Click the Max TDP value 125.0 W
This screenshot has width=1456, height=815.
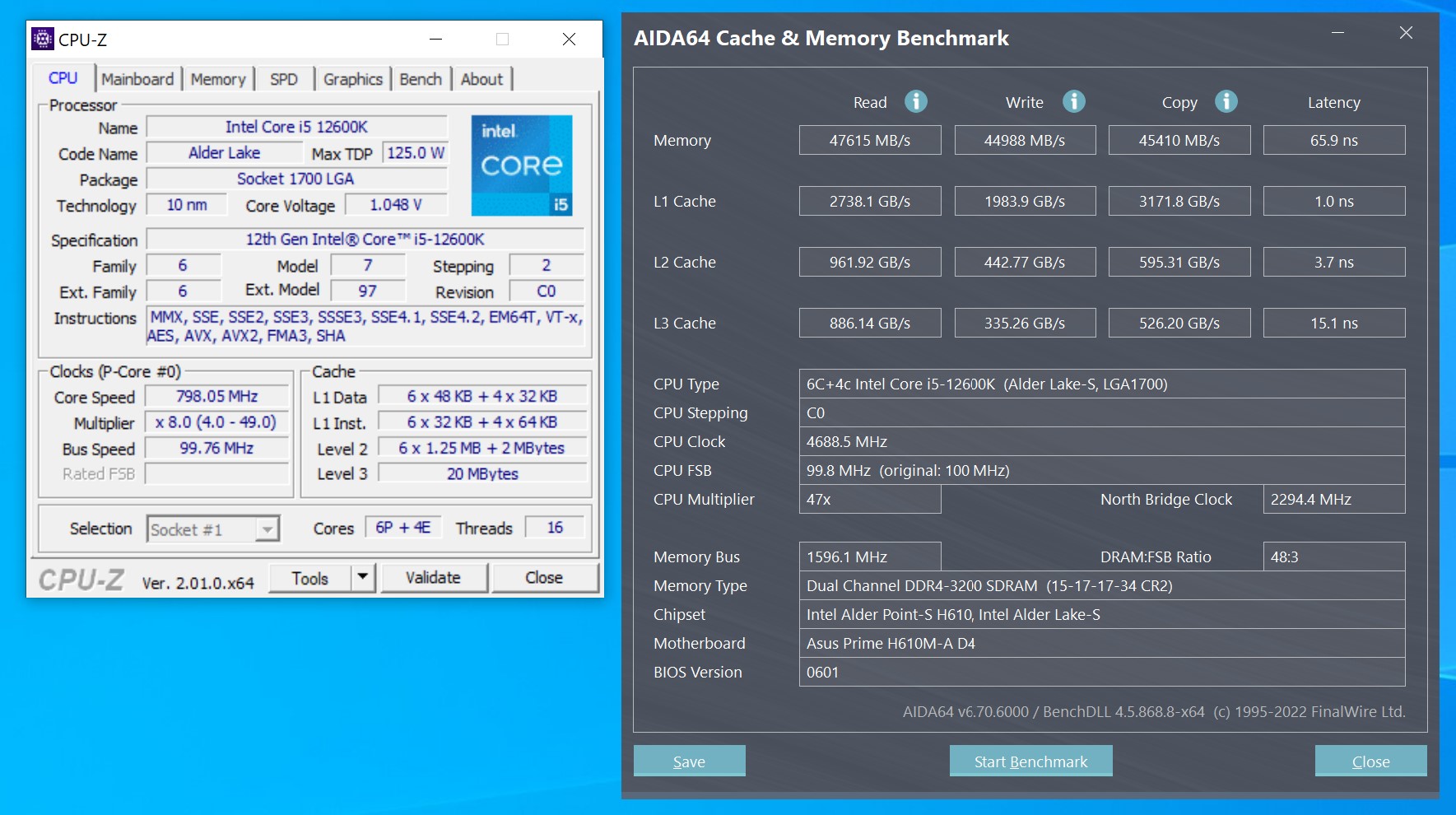coord(415,153)
